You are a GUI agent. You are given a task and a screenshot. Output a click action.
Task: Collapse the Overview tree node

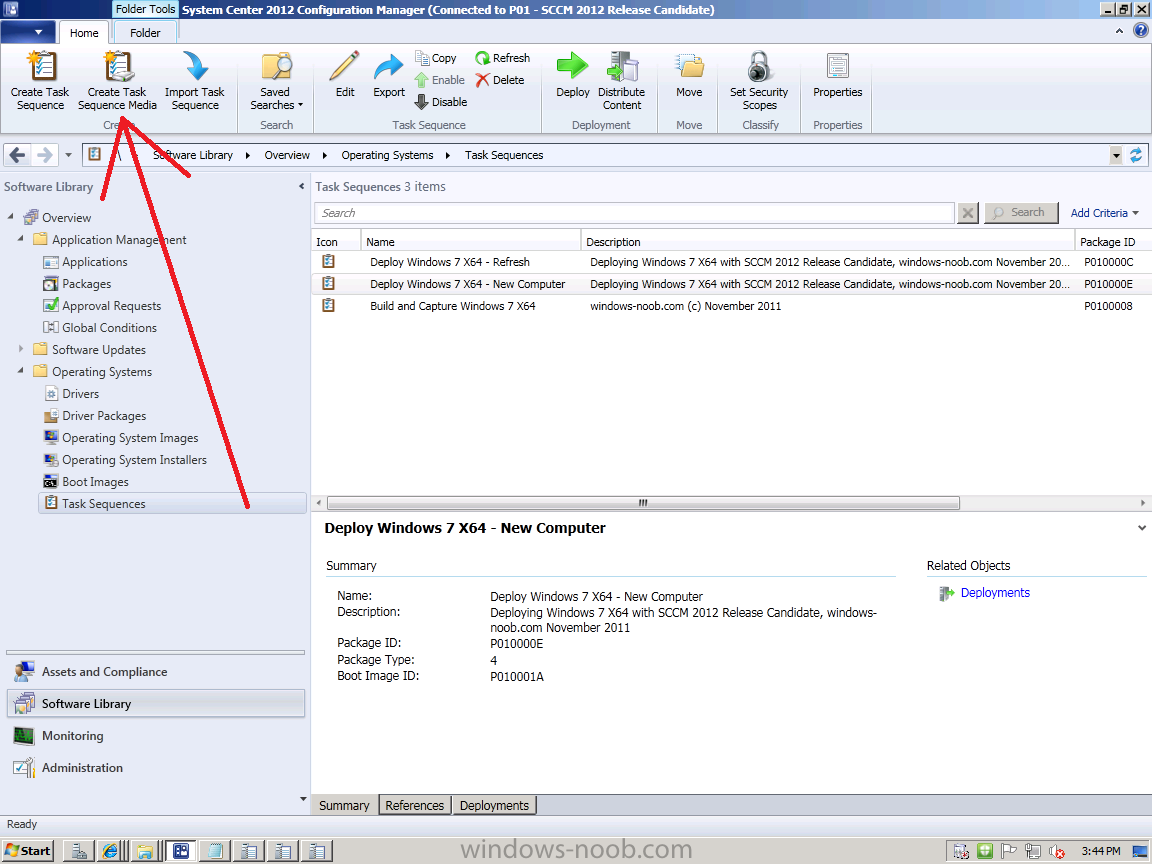10,217
